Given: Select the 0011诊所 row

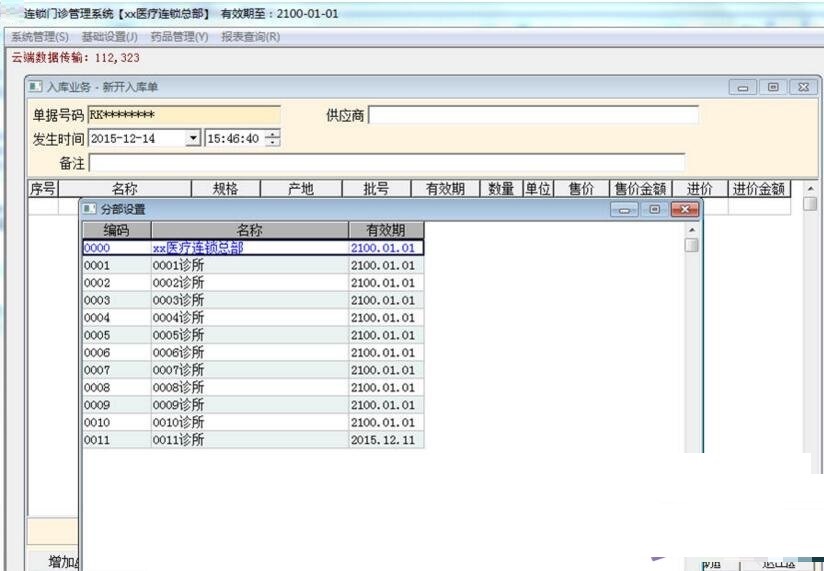Looking at the screenshot, I should [253, 440].
